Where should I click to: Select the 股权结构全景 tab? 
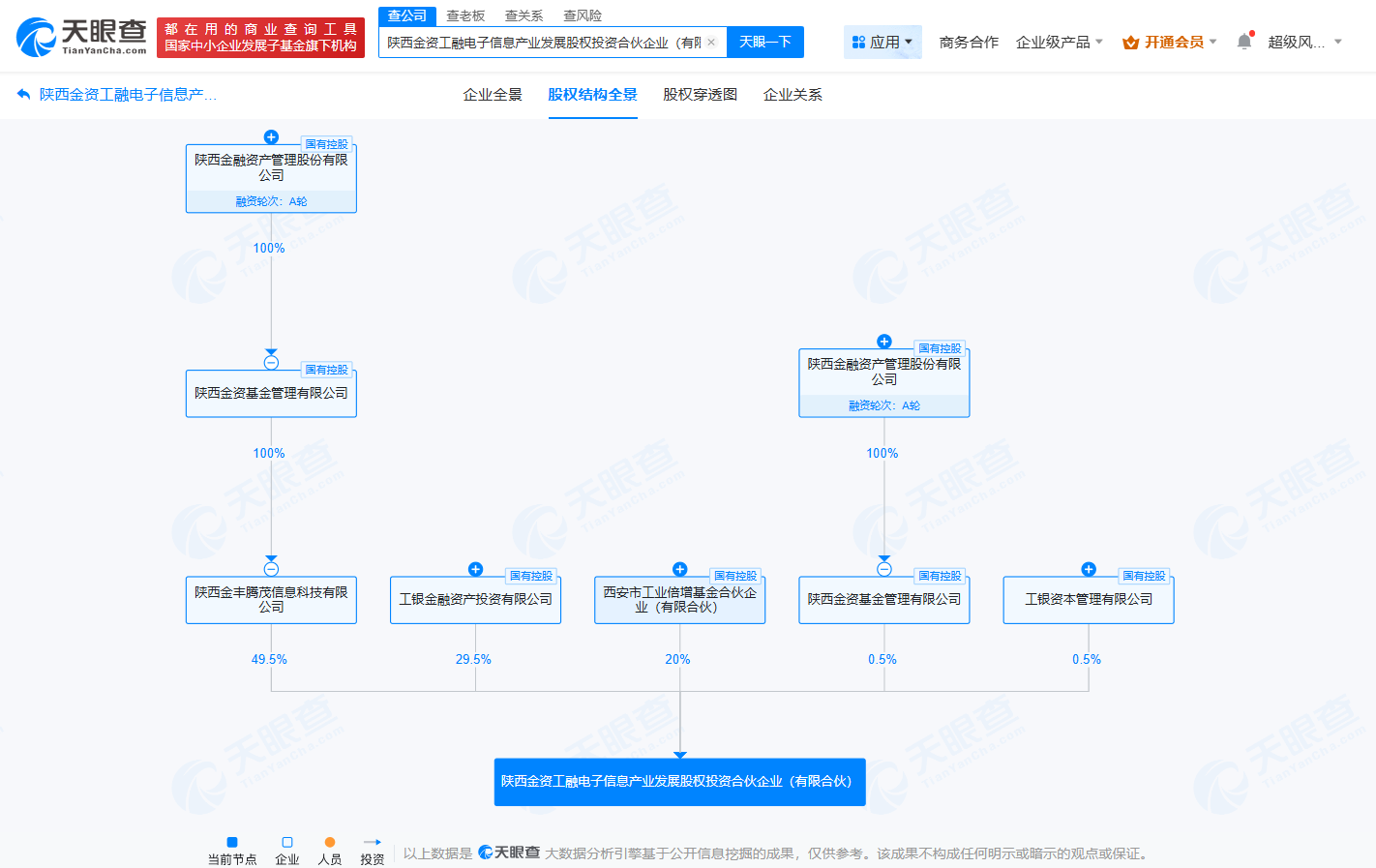tap(593, 95)
